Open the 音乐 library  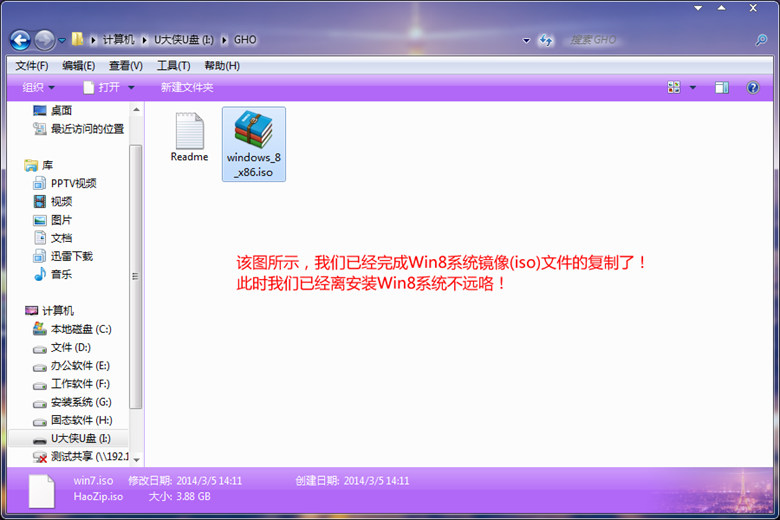tap(53, 274)
